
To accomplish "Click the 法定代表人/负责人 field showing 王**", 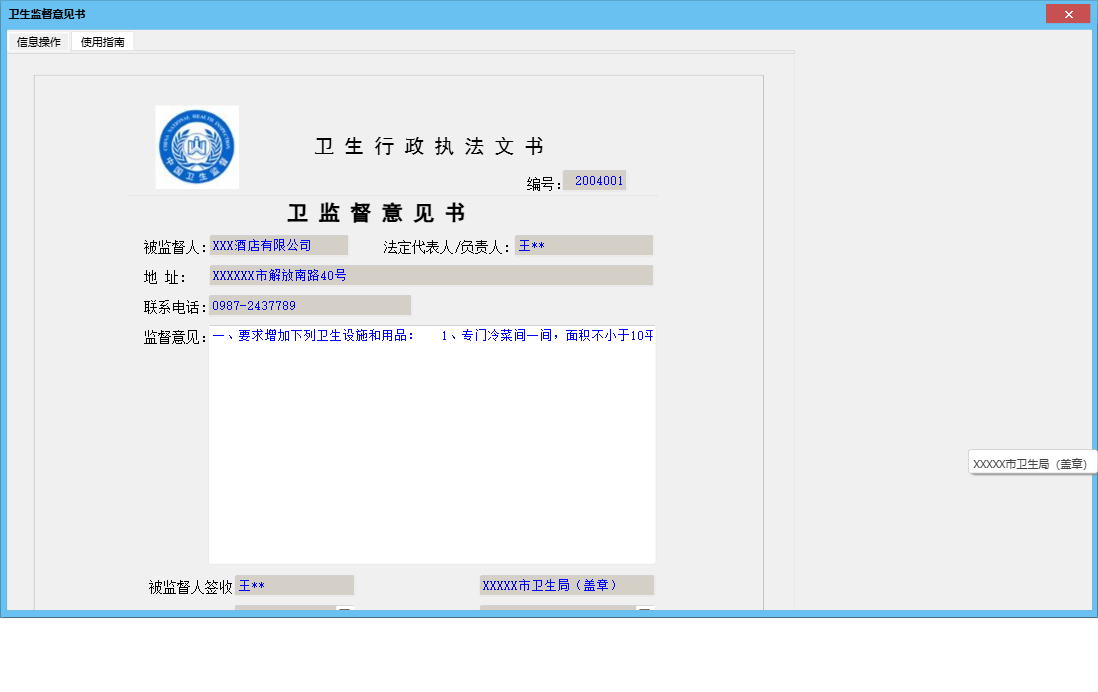I will (584, 244).
